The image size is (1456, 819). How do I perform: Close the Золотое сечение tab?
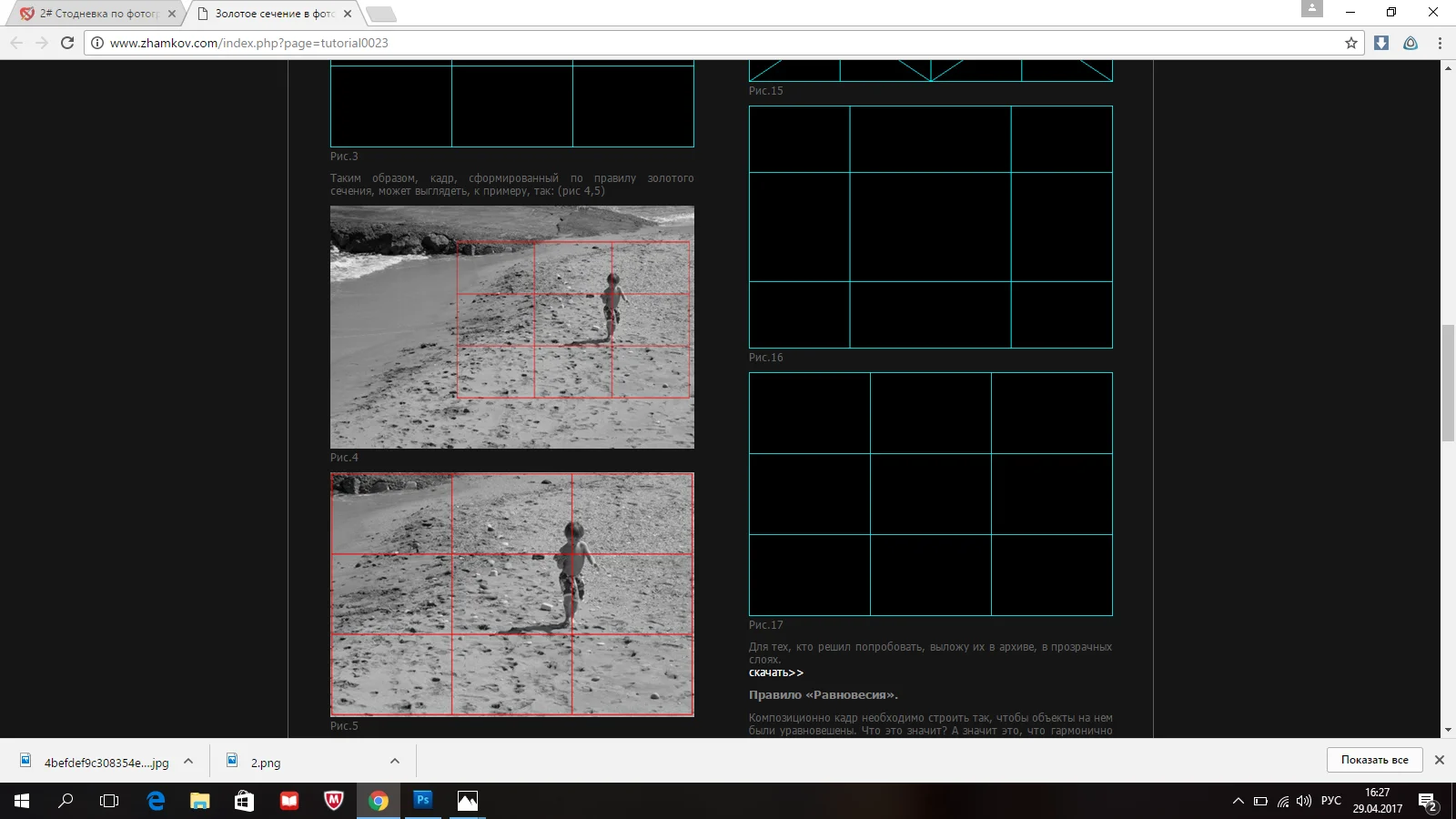(348, 14)
